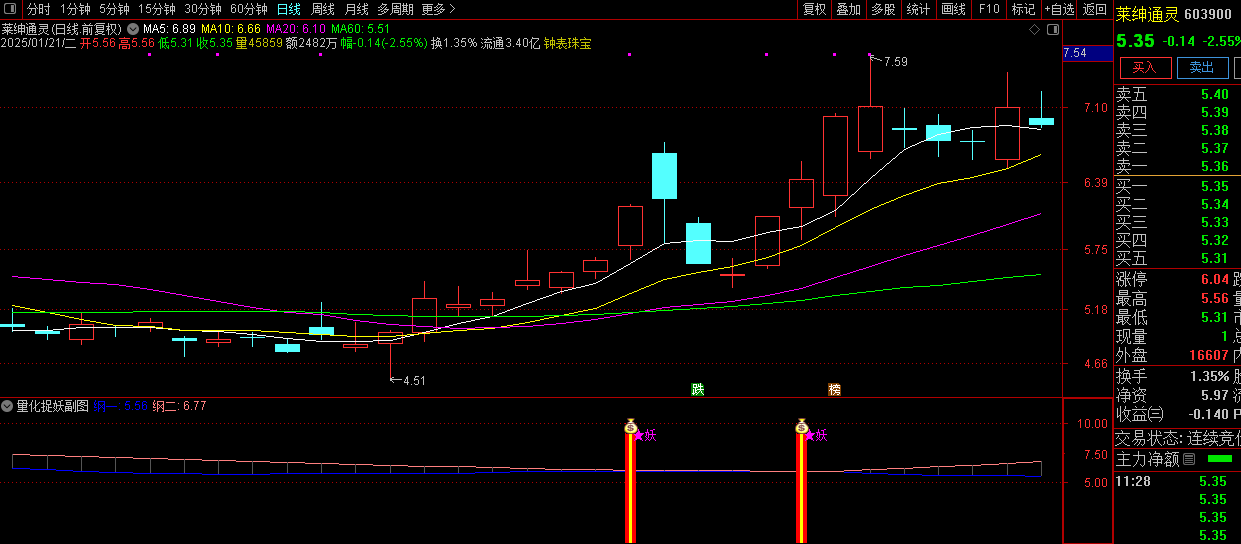Viewport: 1241px width, 544px height.
Task: Click the blue 卖出 sell button
Action: 1202,68
